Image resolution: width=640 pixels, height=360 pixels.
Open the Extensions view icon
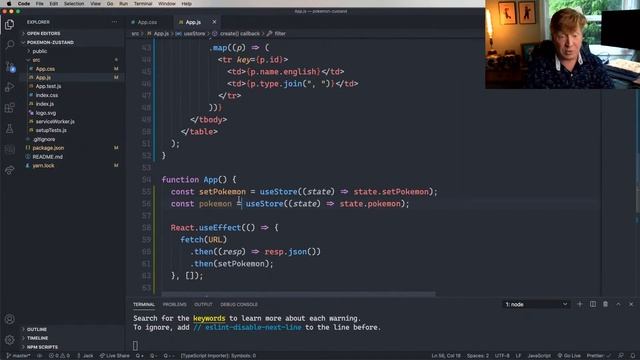tap(9, 108)
